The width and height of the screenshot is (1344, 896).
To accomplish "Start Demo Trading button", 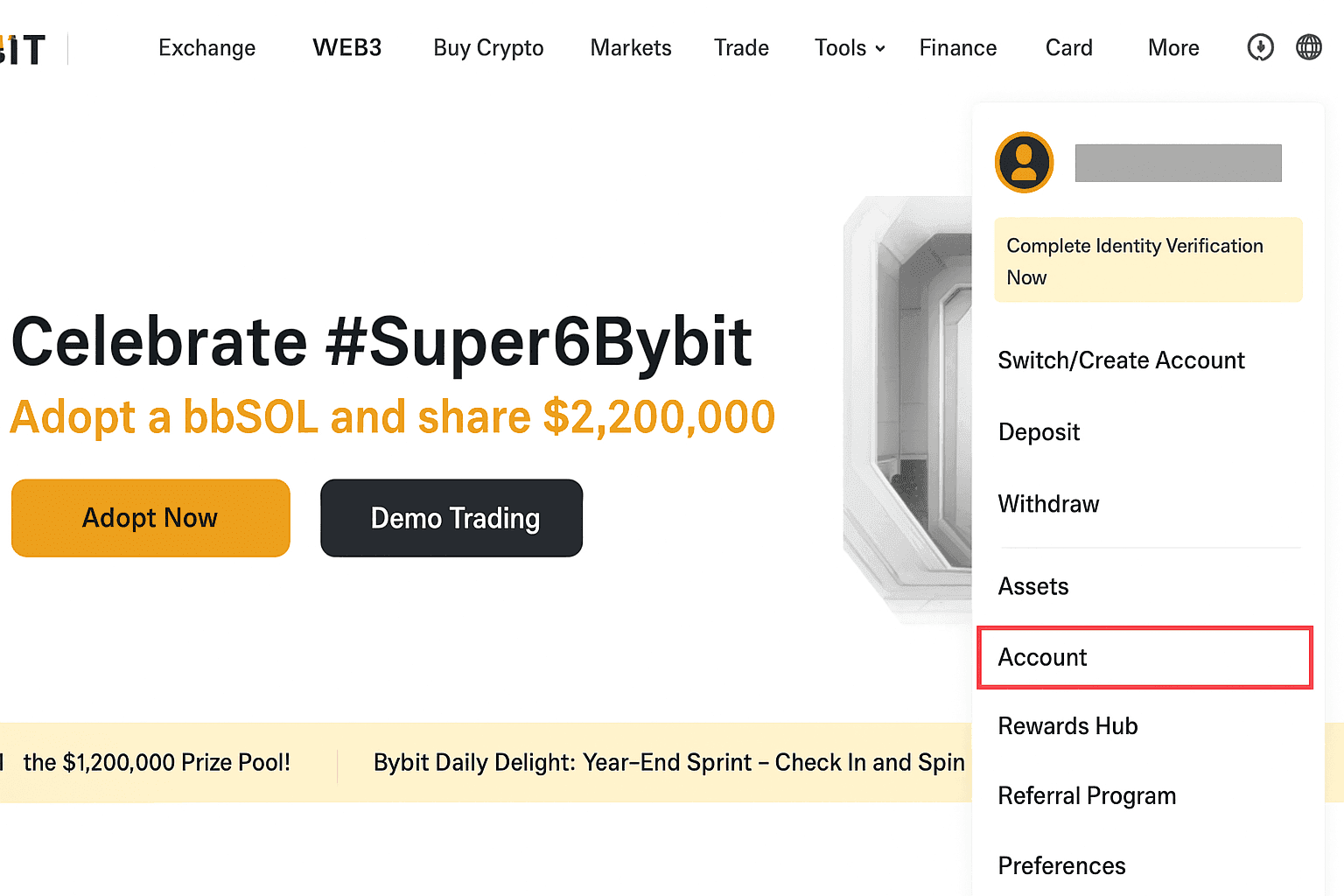I will (451, 518).
